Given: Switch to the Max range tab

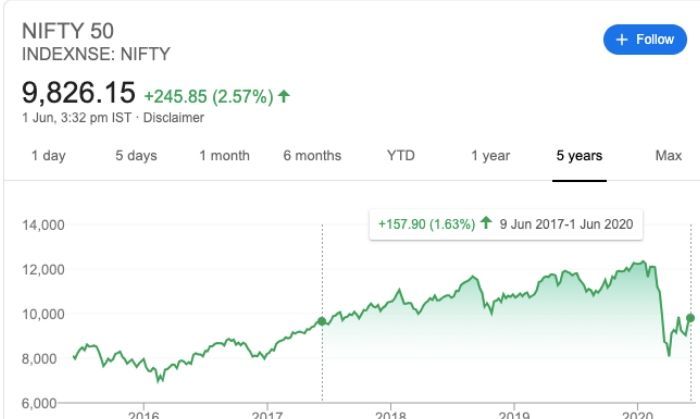Looking at the screenshot, I should 668,155.
